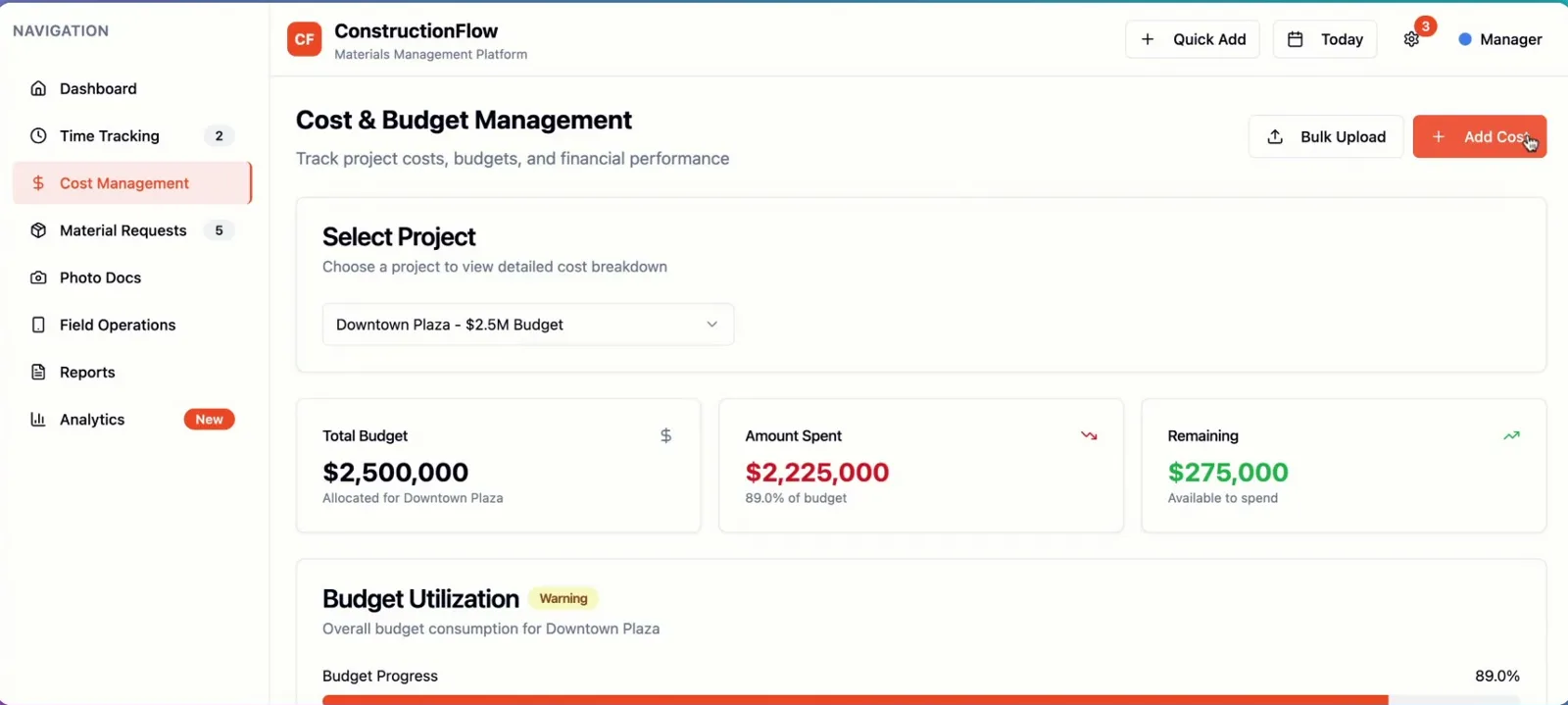Navigate to Photo Docs
The height and width of the screenshot is (705, 1568).
(132, 277)
